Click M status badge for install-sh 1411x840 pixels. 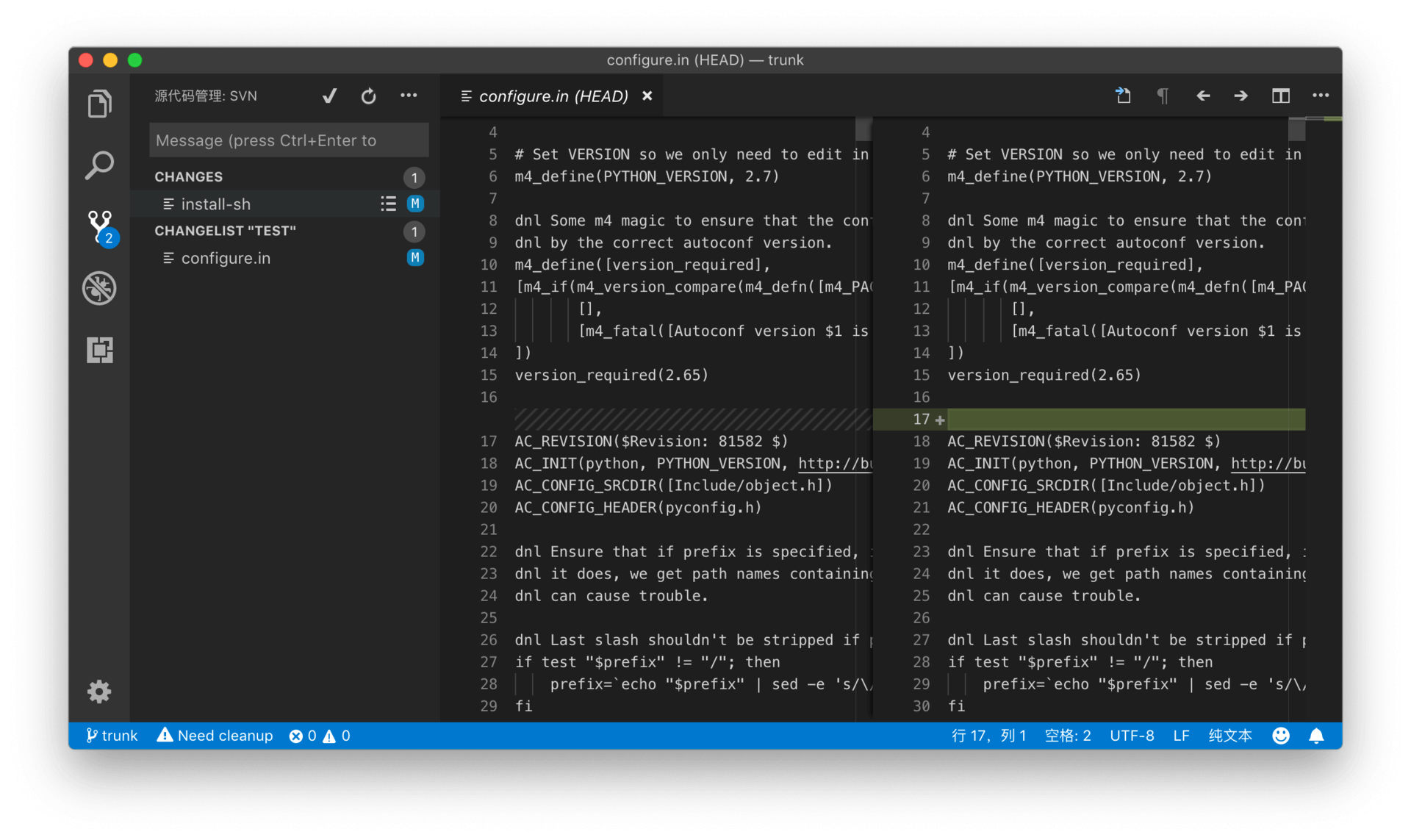415,204
